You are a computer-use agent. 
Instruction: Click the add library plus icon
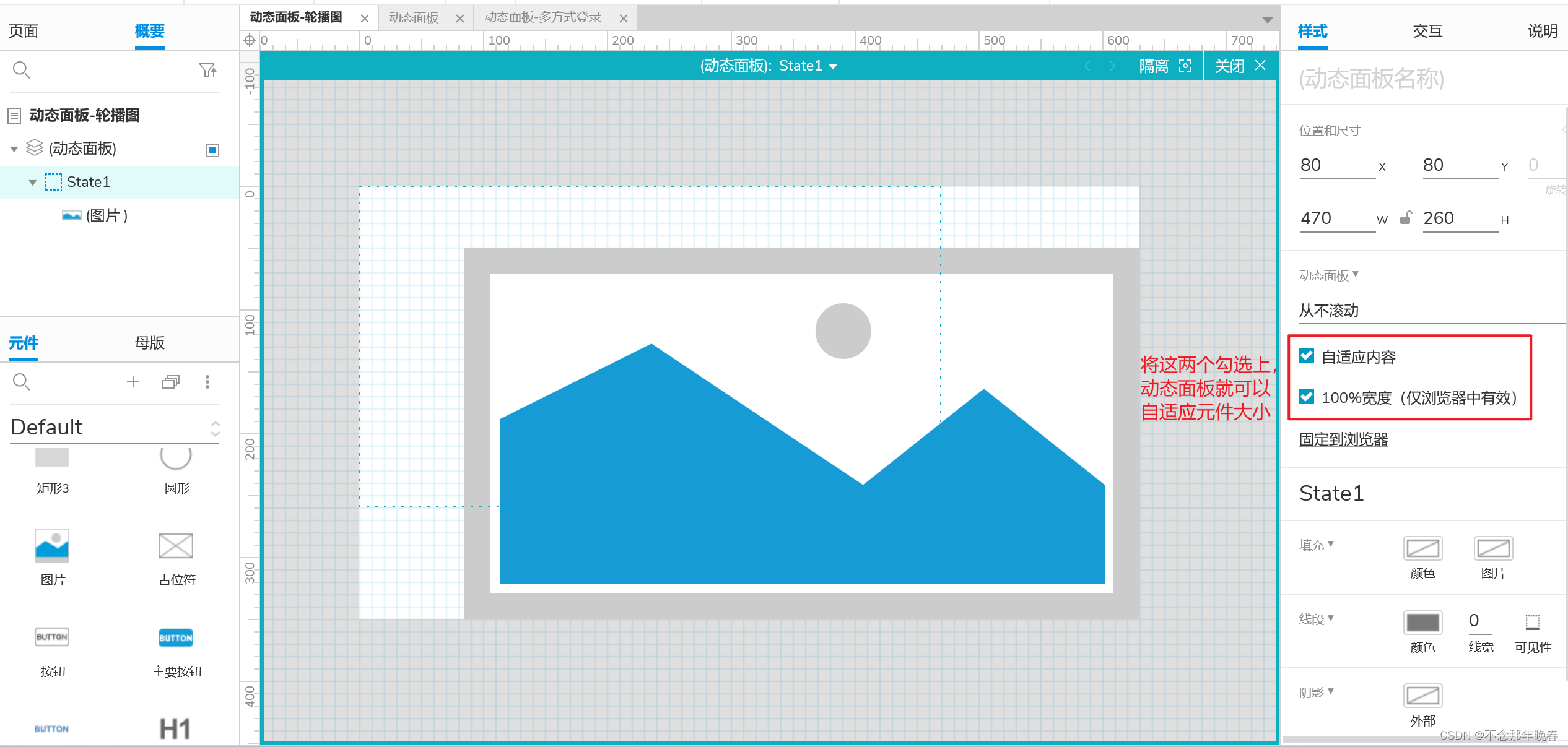pyautogui.click(x=133, y=382)
